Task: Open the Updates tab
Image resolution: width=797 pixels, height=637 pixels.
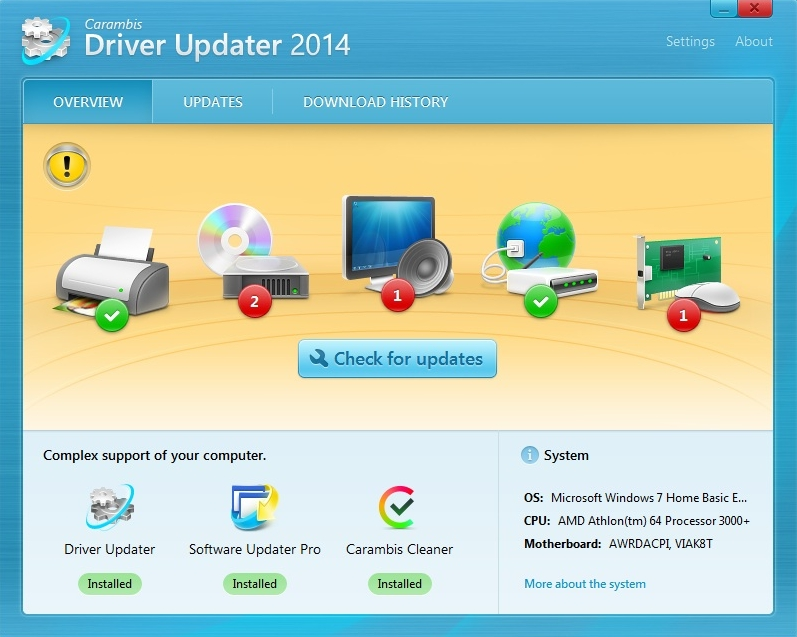Action: pos(212,102)
